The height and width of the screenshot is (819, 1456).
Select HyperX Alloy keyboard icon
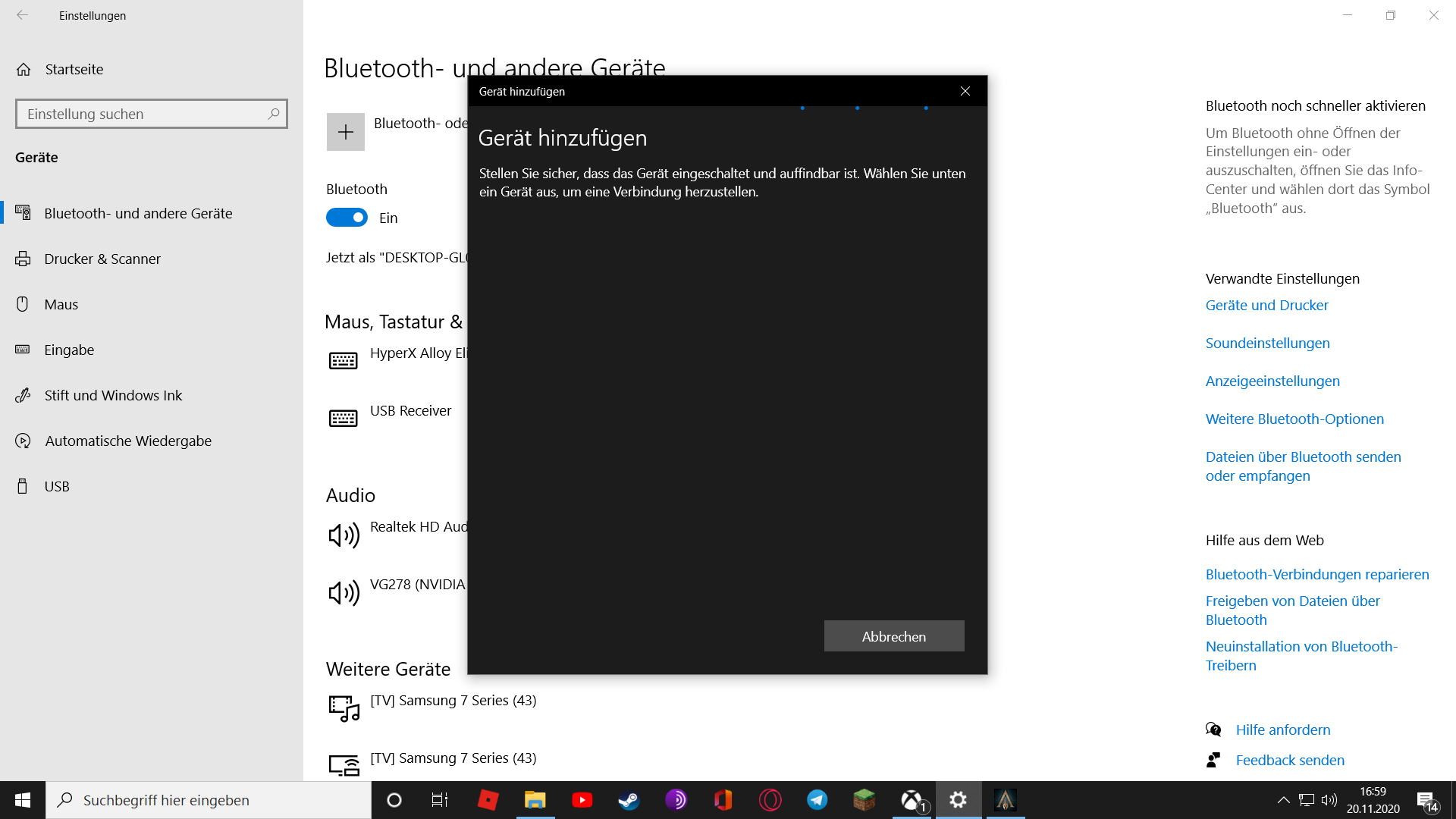point(344,360)
